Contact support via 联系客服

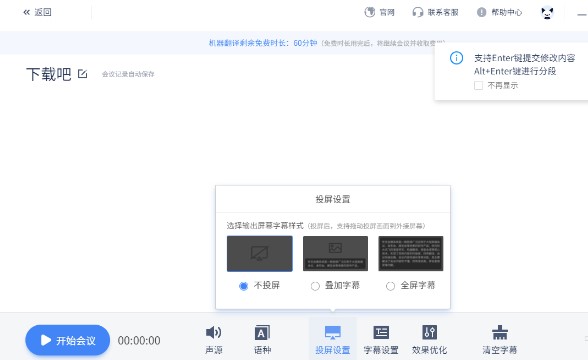(435, 12)
